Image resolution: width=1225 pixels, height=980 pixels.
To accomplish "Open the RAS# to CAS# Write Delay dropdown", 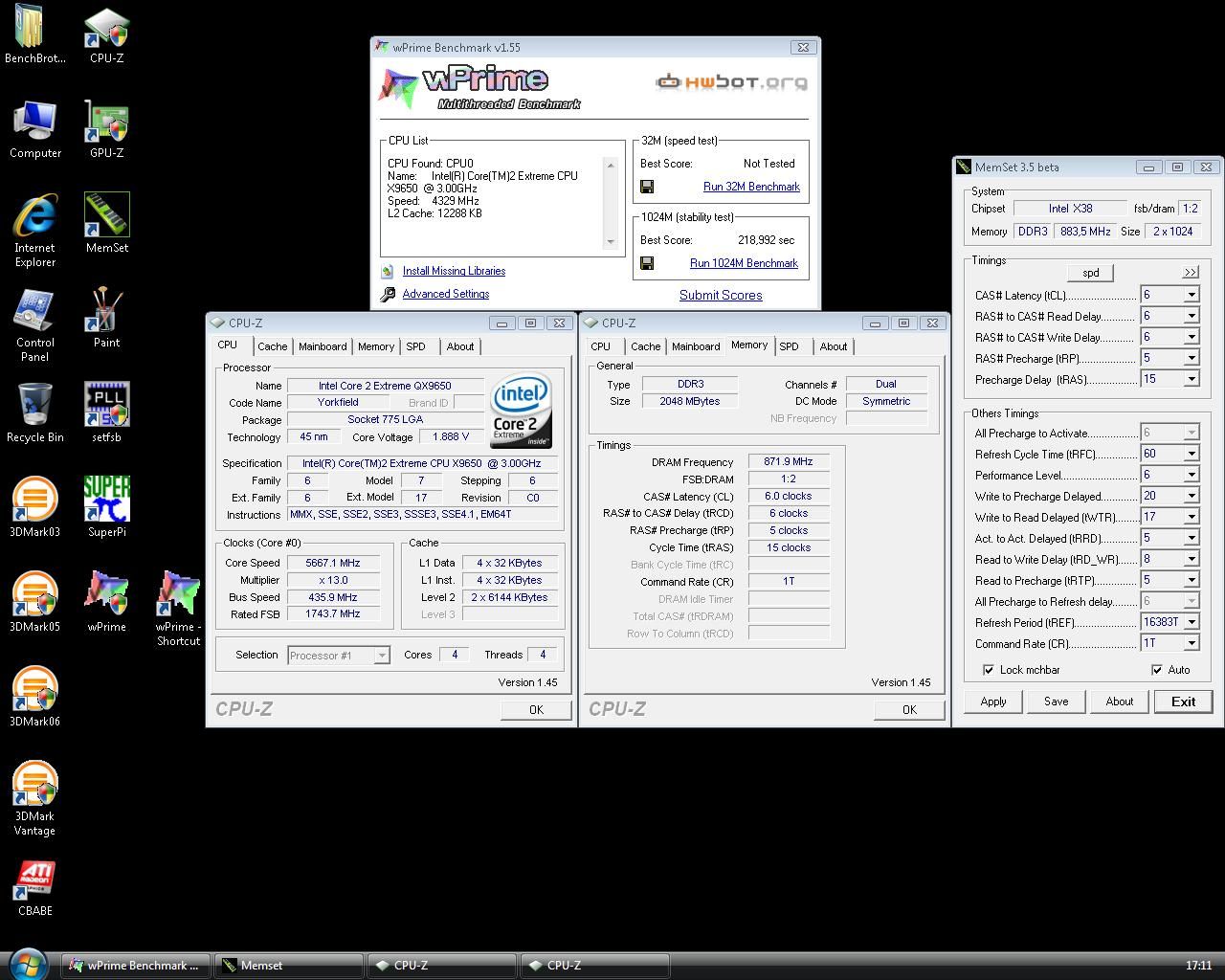I will pos(1192,337).
